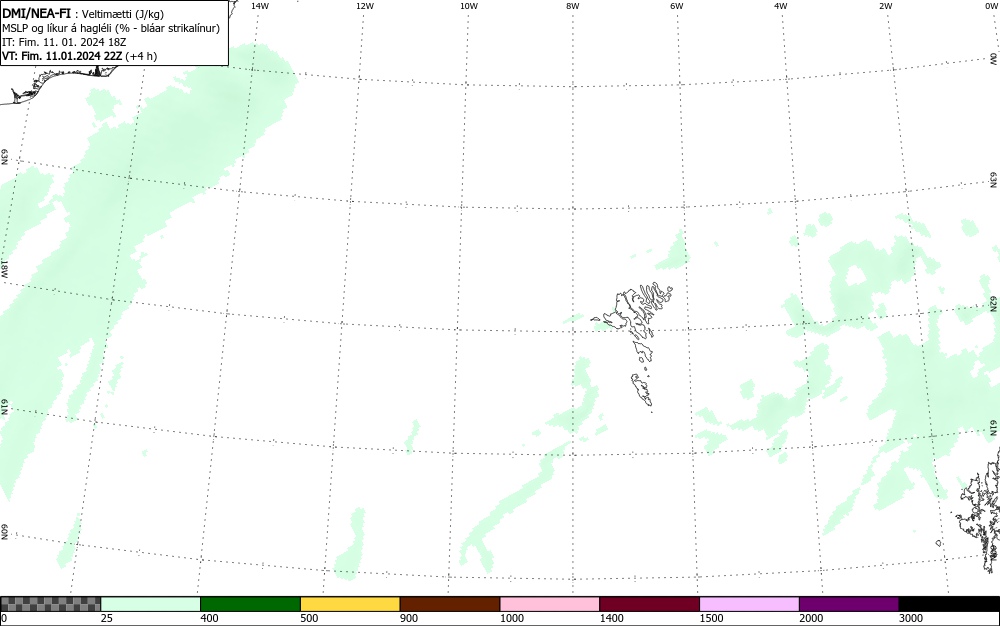The width and height of the screenshot is (1000, 626).
Task: Choose the purple 2000–3000 legend swatch
Action: coord(849,604)
